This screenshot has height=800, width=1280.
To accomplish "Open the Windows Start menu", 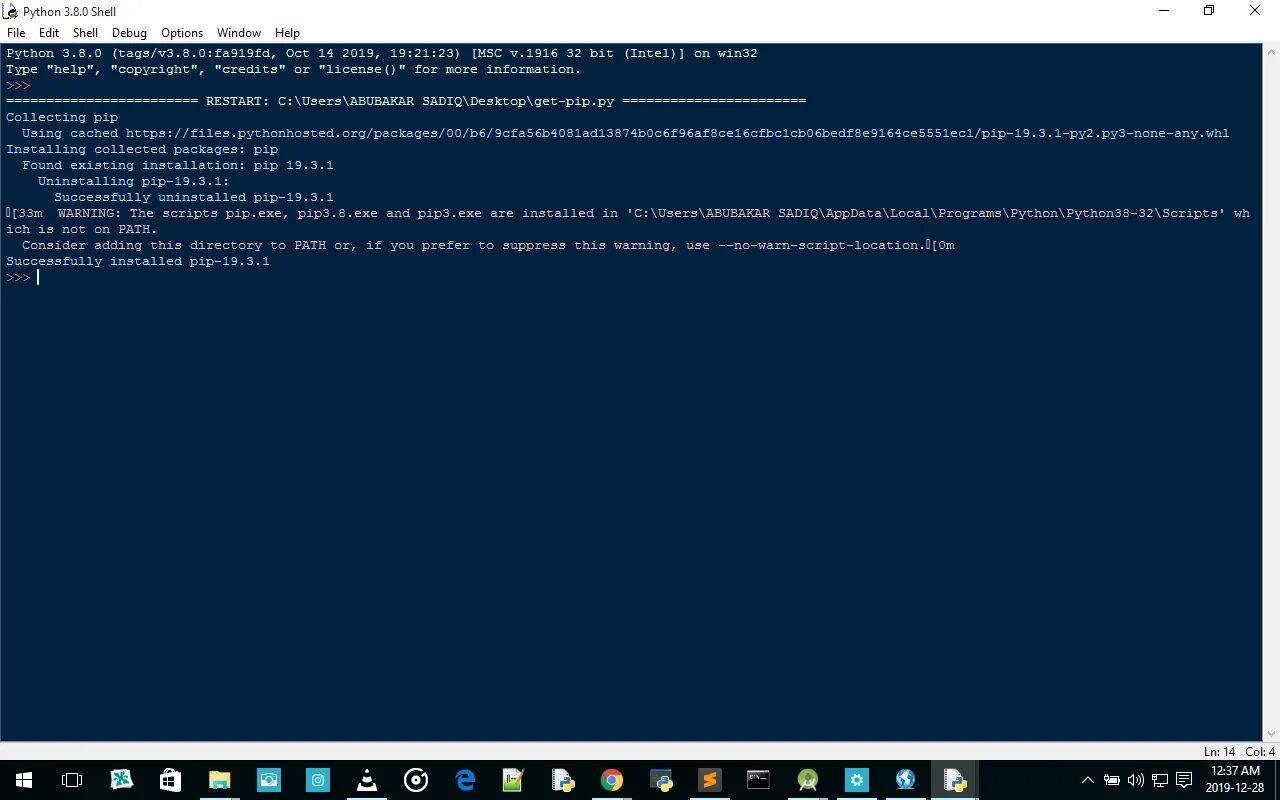I will (24, 780).
